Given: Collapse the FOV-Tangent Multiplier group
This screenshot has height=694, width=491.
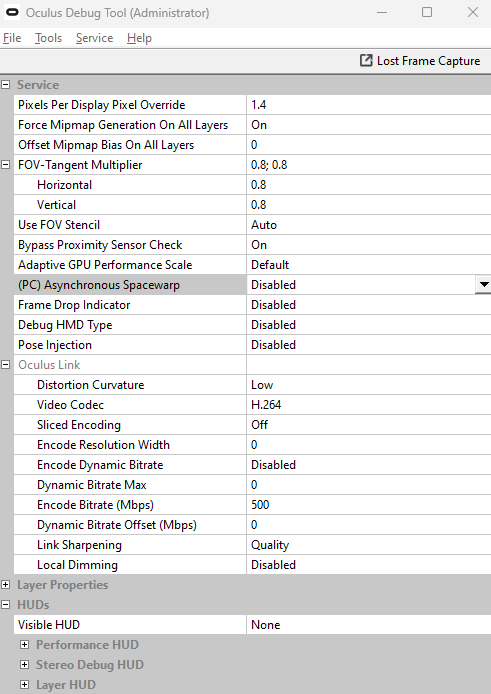Looking at the screenshot, I should pos(5,165).
